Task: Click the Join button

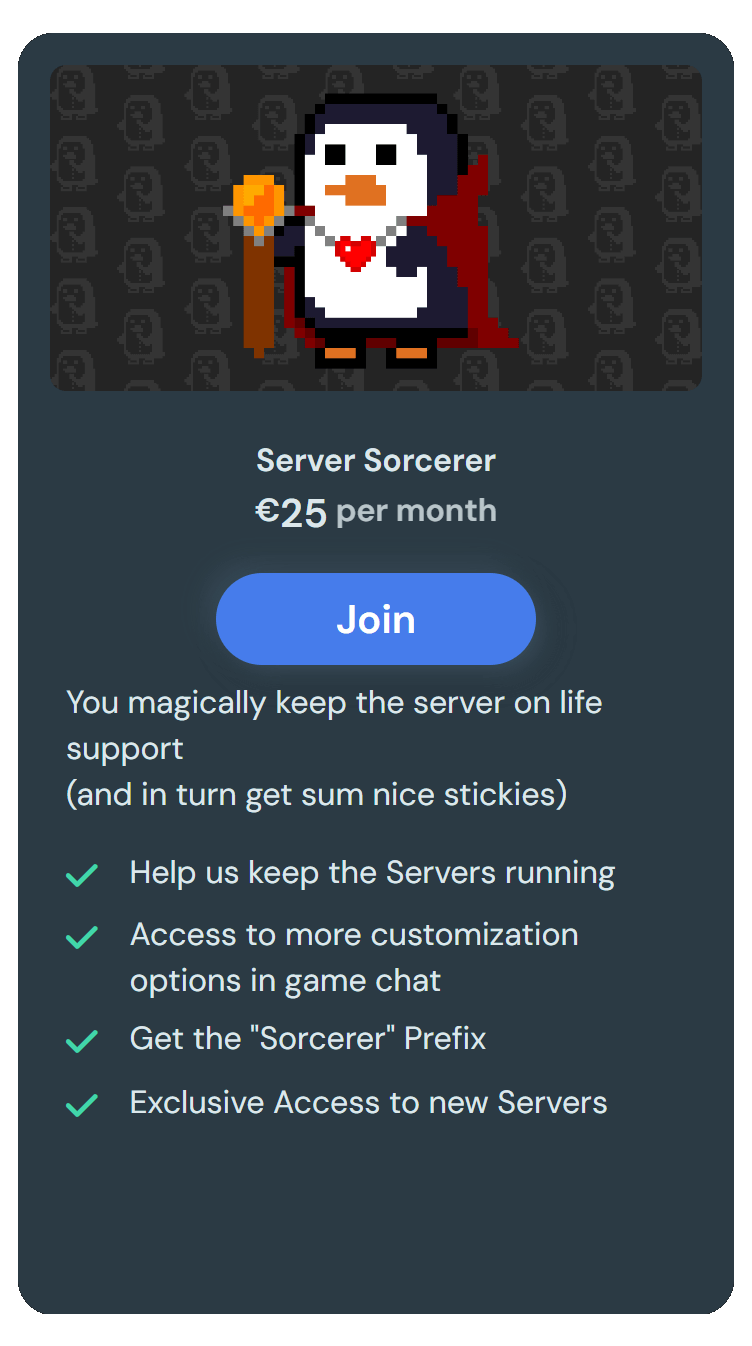Action: click(376, 619)
